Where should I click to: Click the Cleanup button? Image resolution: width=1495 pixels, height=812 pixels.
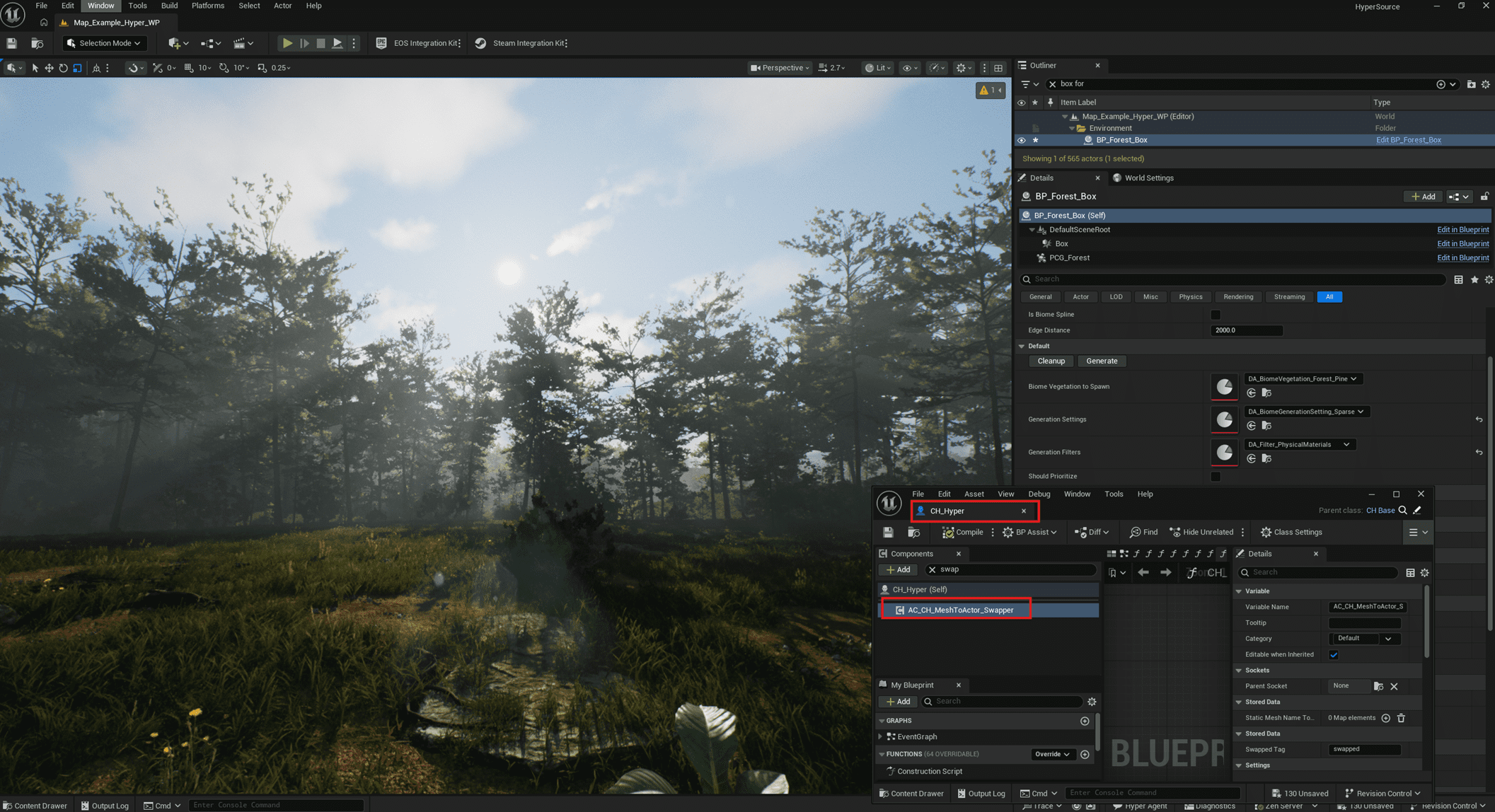(1051, 361)
